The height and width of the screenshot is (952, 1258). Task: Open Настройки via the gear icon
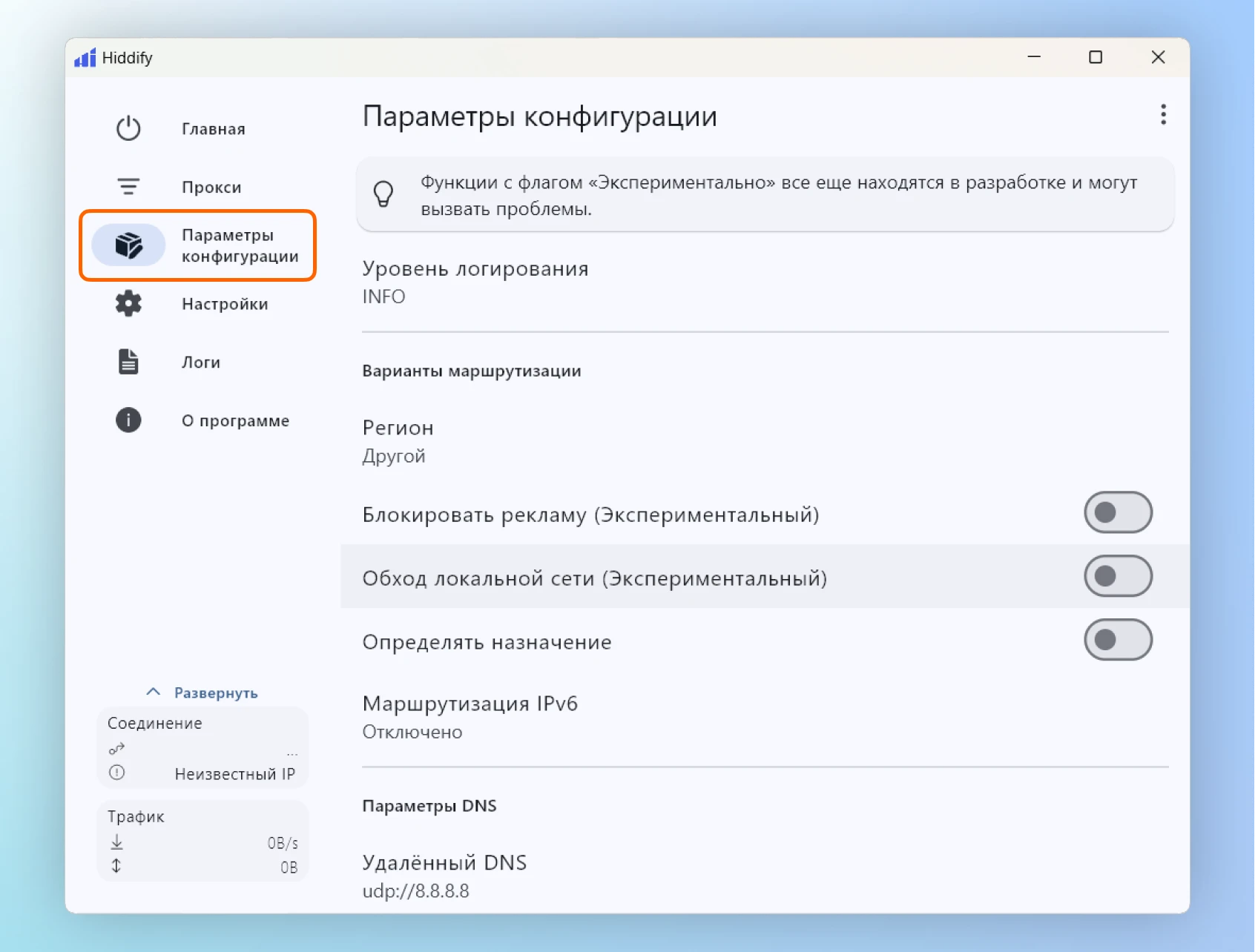[128, 303]
